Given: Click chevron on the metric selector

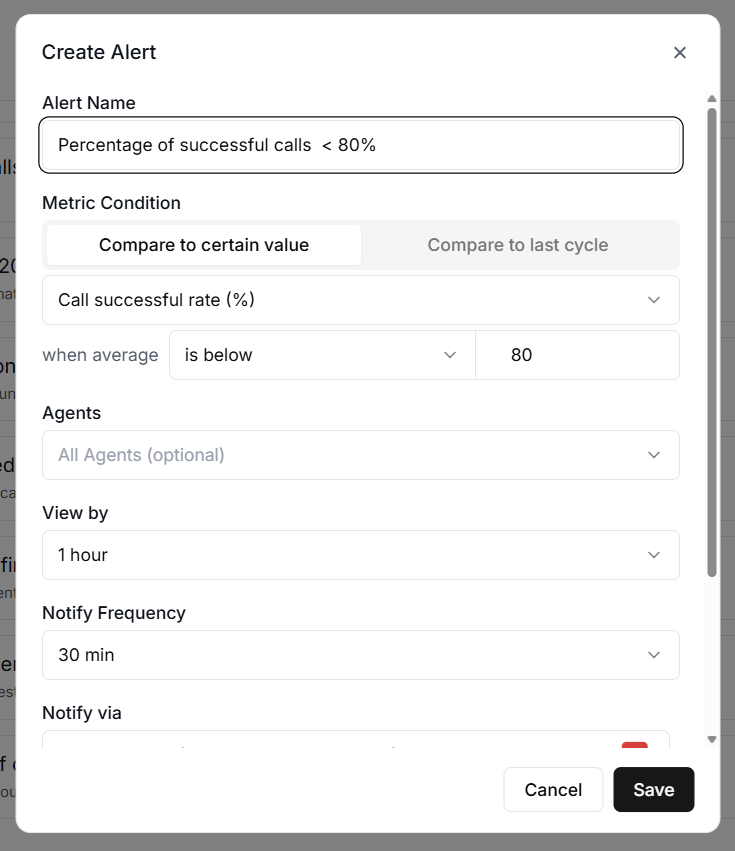Looking at the screenshot, I should (x=654, y=300).
